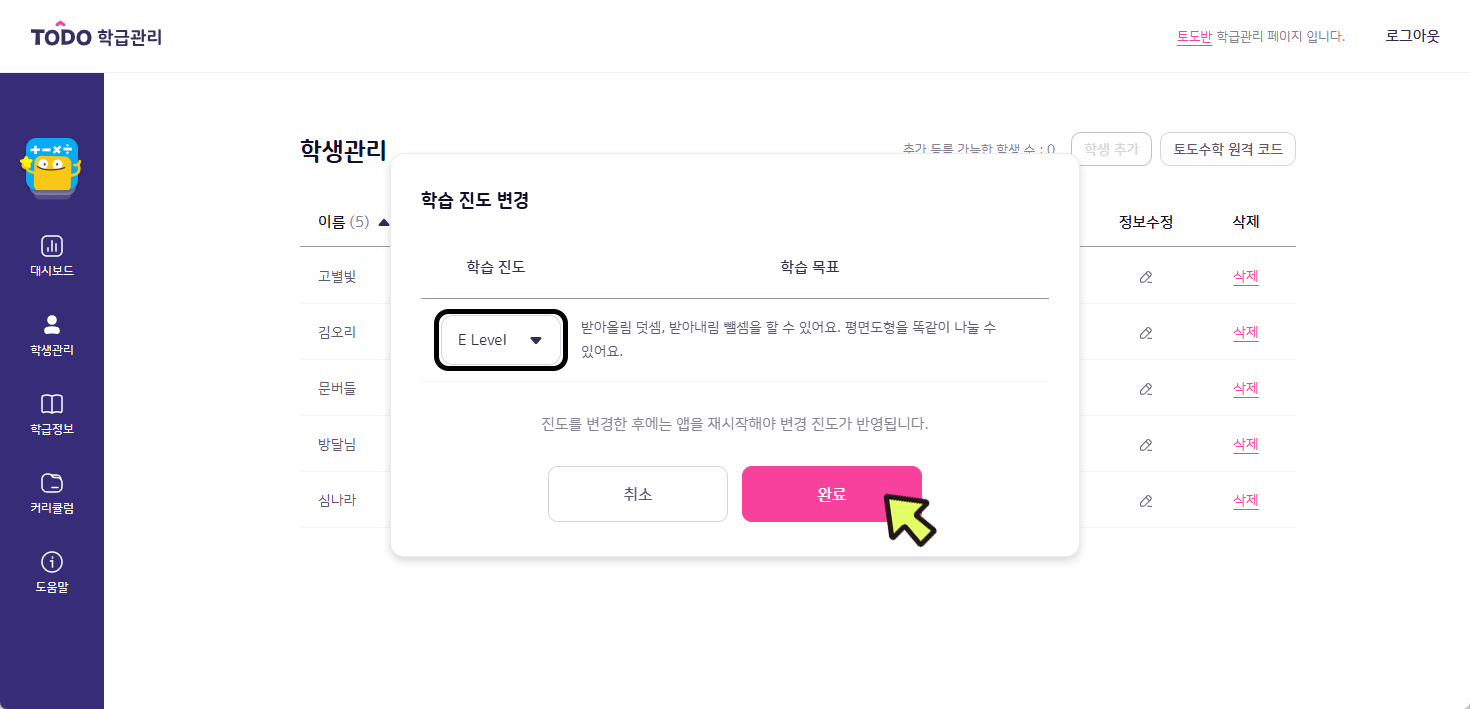Open the 학급정보 book icon
The width and height of the screenshot is (1470, 709).
click(x=52, y=404)
